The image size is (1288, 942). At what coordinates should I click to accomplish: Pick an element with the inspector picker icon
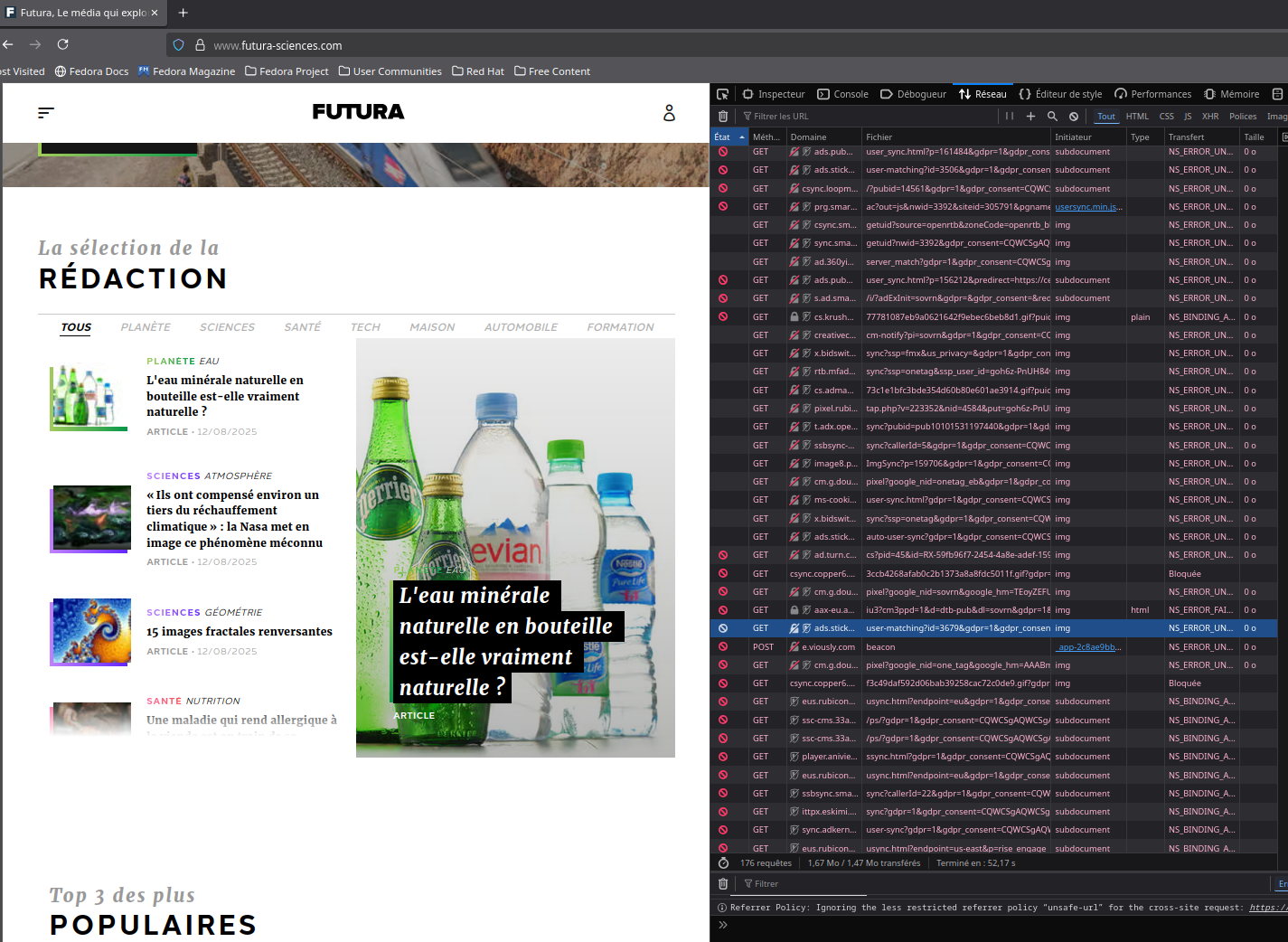click(722, 94)
